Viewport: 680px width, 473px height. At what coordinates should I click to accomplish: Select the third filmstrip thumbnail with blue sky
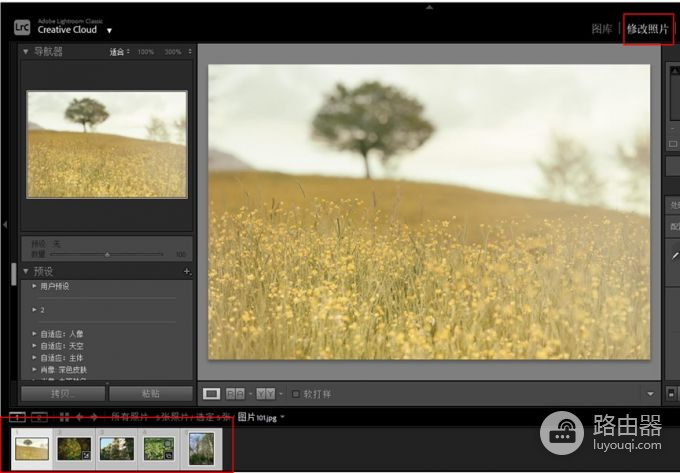(x=117, y=449)
